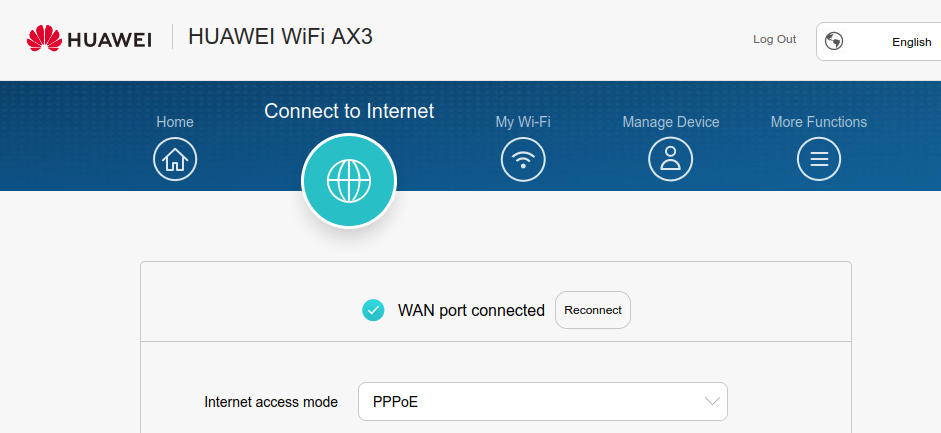Click the WAN port connected status text
Image resolution: width=941 pixels, height=433 pixels.
tap(471, 310)
